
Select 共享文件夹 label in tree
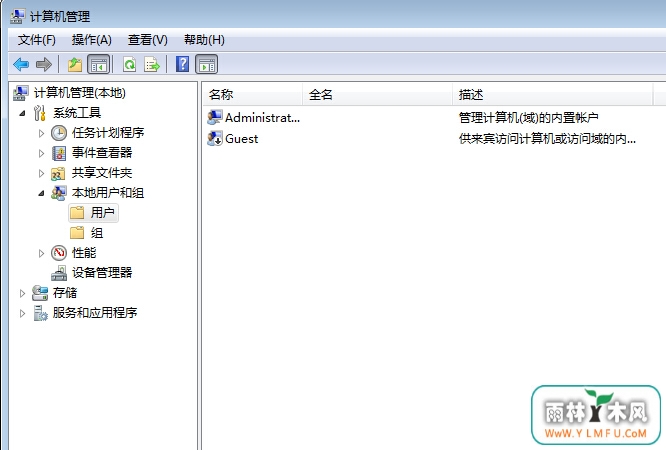point(102,173)
